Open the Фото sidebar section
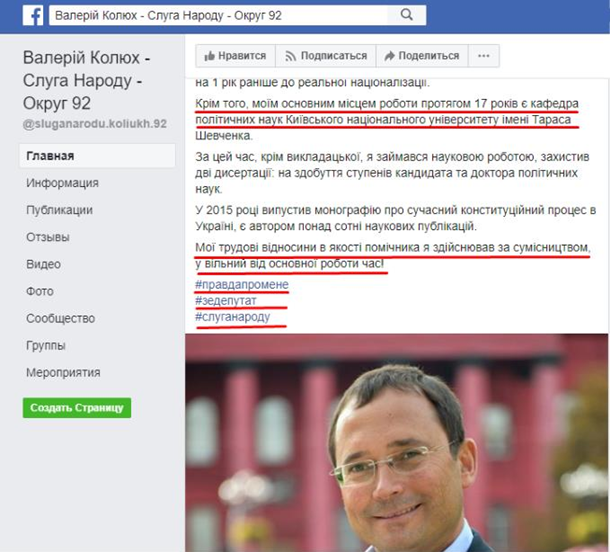 click(x=40, y=291)
